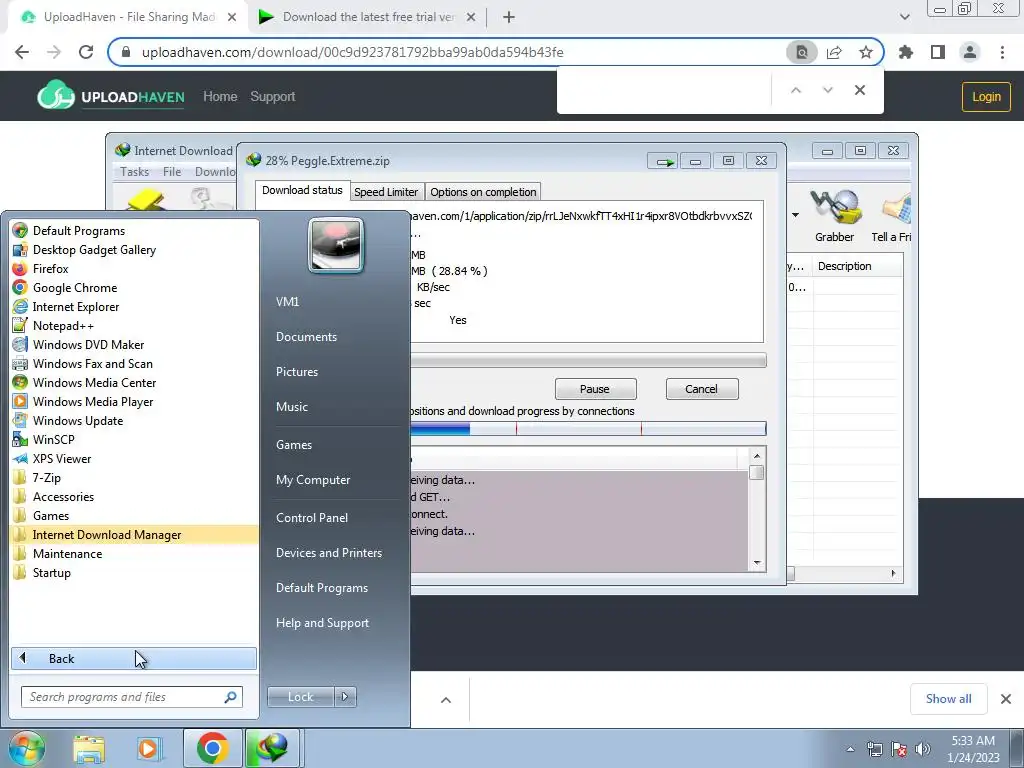The image size is (1024, 768).
Task: Select the Download status tab
Action: 302,190
